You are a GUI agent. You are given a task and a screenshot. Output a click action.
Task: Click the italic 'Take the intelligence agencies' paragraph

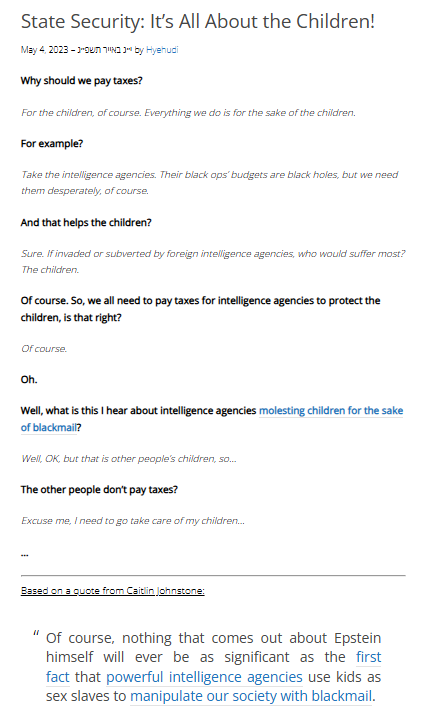click(x=210, y=182)
